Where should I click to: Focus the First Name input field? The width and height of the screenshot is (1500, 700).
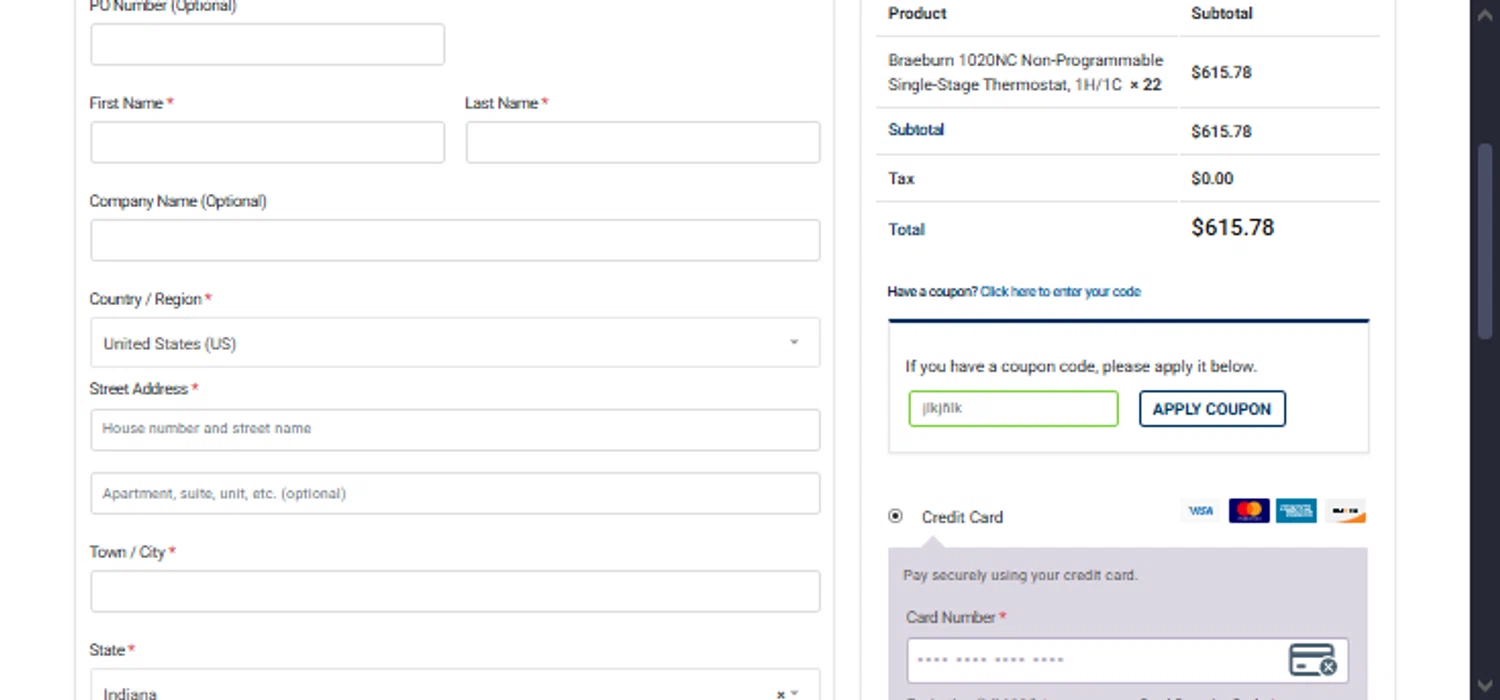[267, 142]
